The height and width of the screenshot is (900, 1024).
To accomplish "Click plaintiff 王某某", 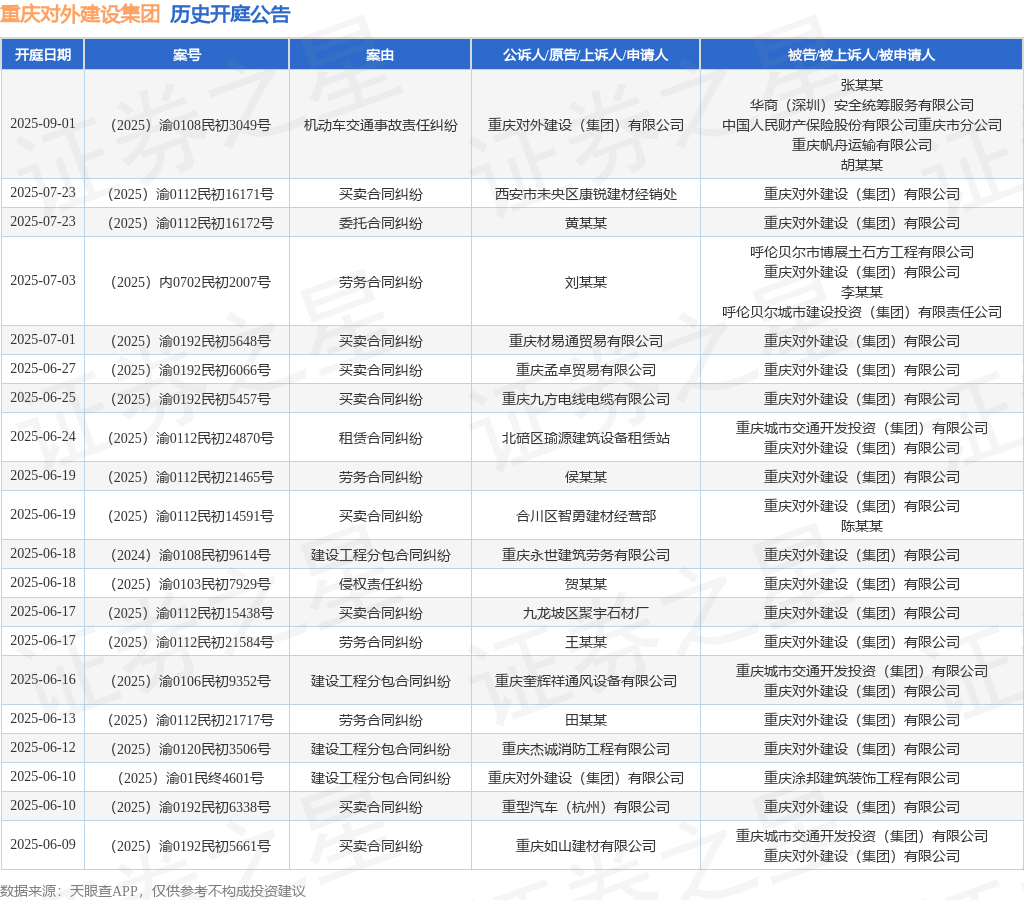I will pos(585,642).
